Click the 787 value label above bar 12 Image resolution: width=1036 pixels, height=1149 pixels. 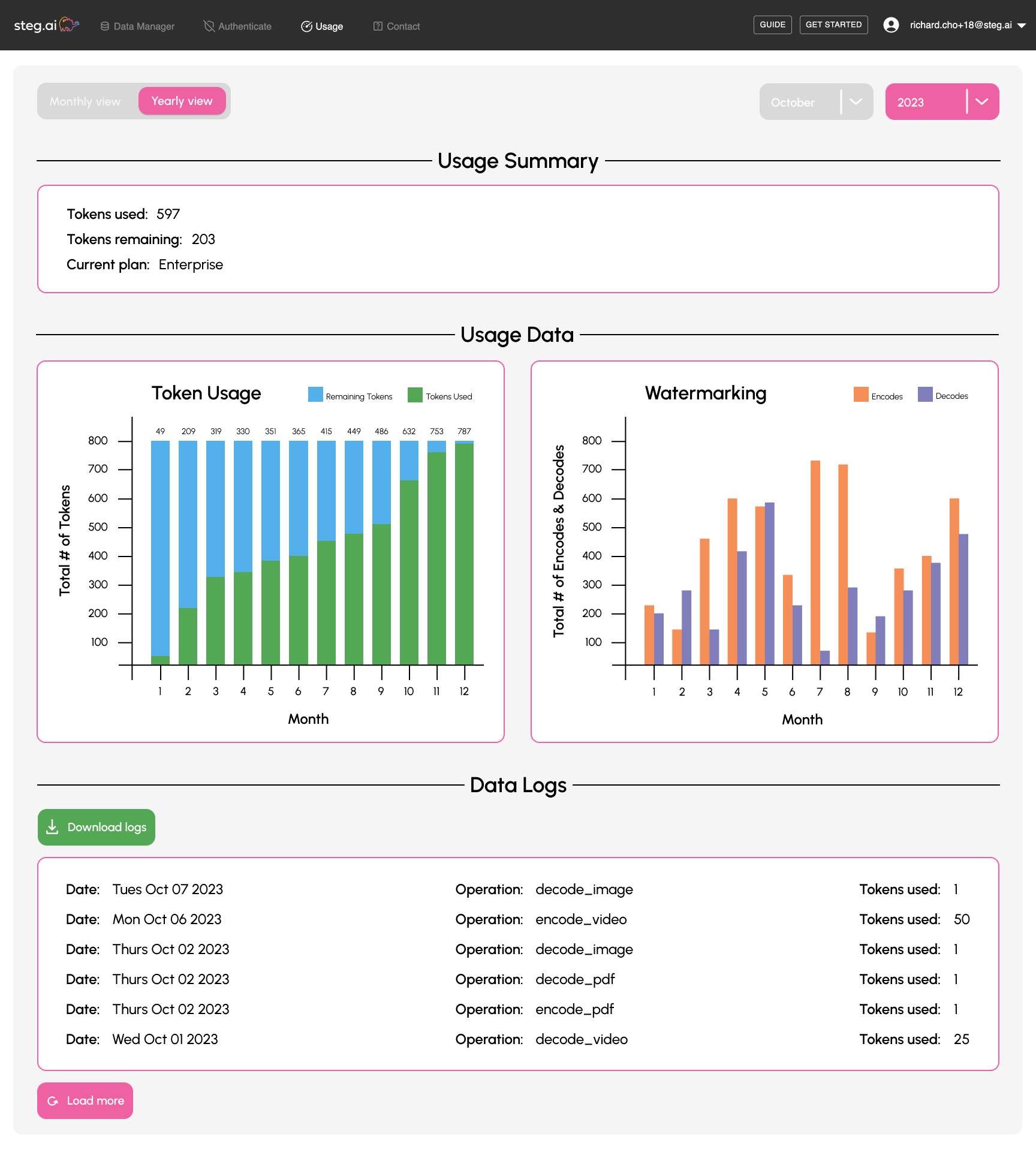click(x=464, y=431)
